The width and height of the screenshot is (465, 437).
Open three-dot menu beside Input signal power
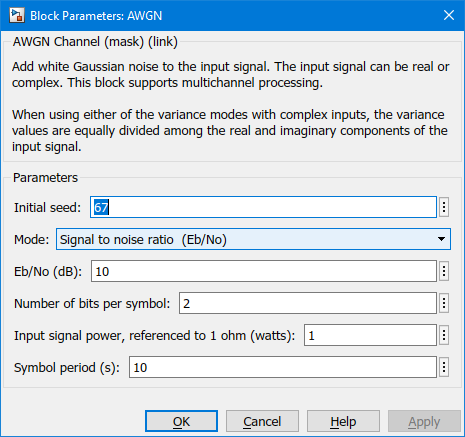444,335
